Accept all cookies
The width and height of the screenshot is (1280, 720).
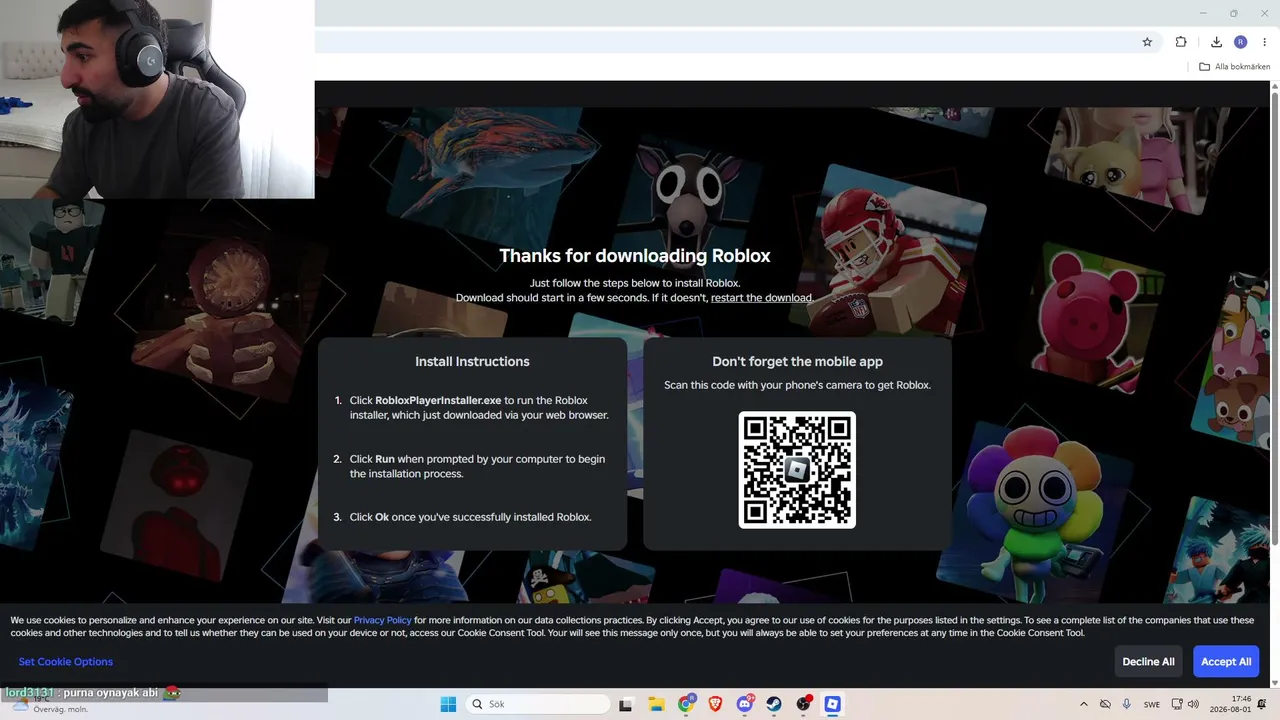tap(1226, 662)
